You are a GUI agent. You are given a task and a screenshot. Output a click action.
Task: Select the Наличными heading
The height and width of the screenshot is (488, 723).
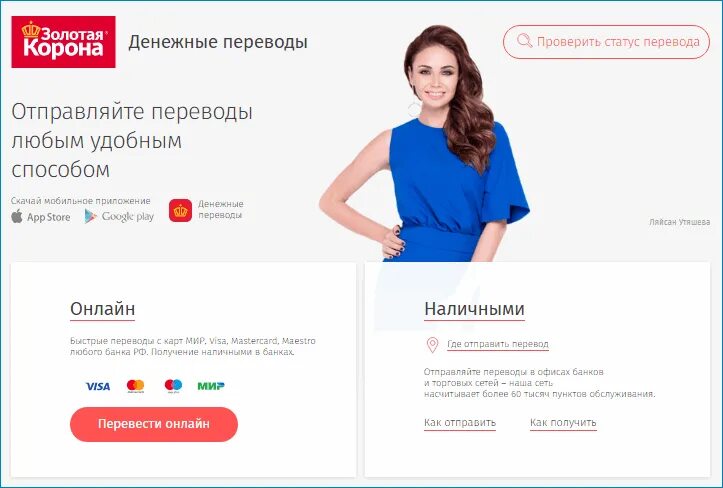tap(474, 309)
